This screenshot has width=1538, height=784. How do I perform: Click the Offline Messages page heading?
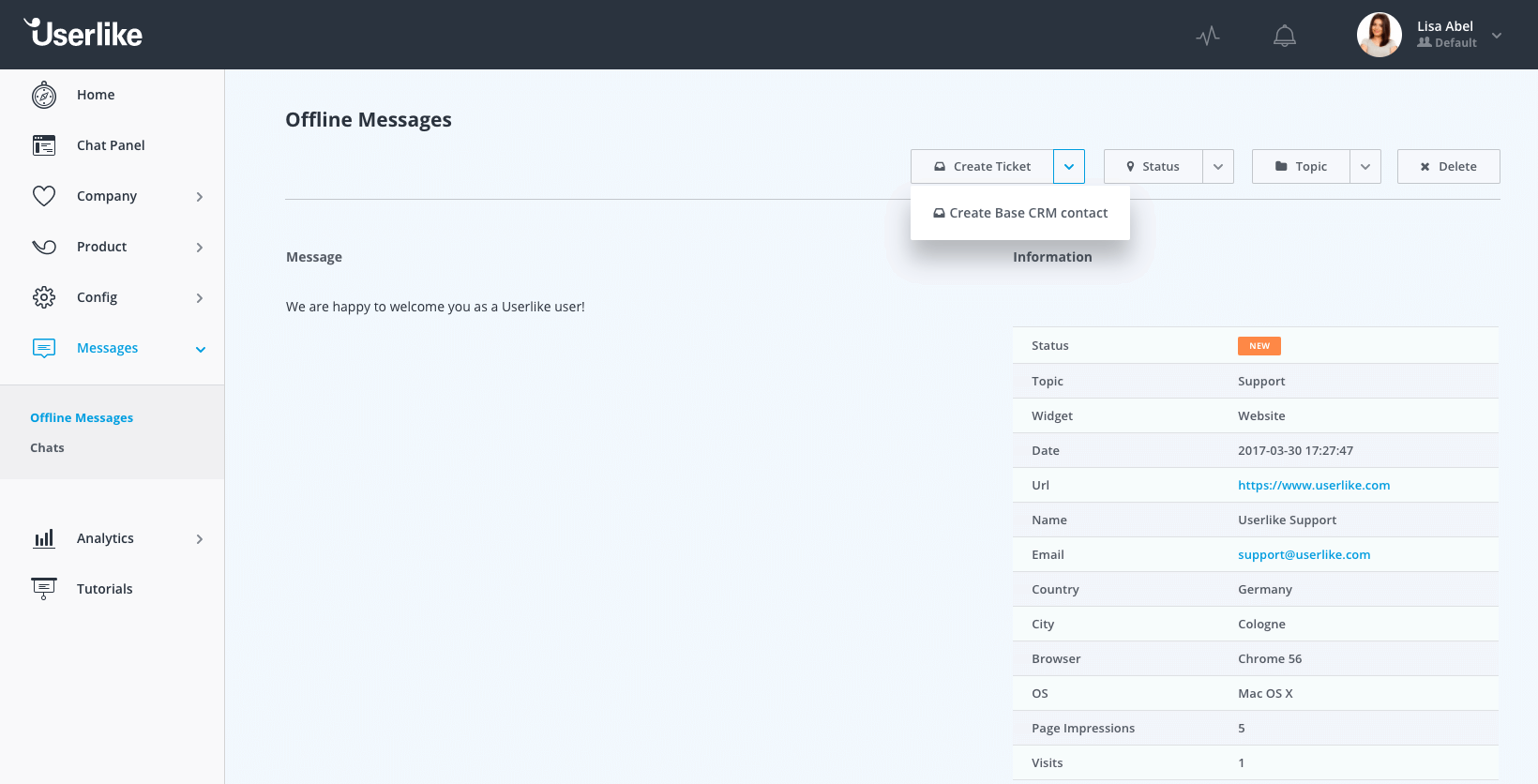tap(369, 120)
